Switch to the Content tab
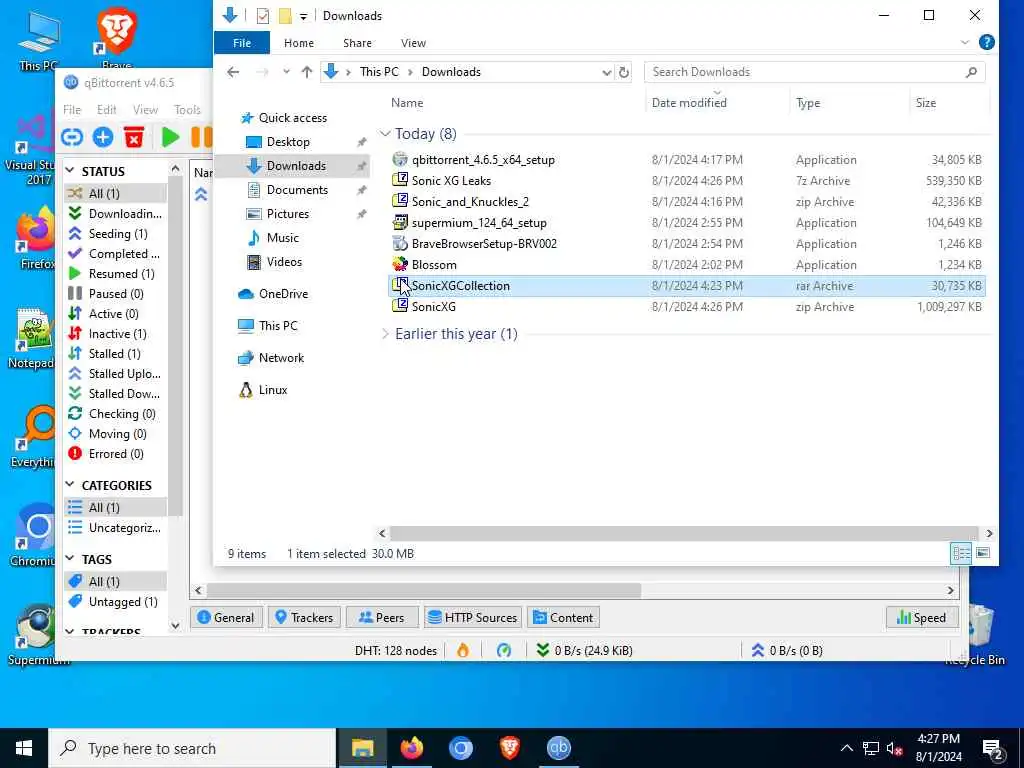 563,618
